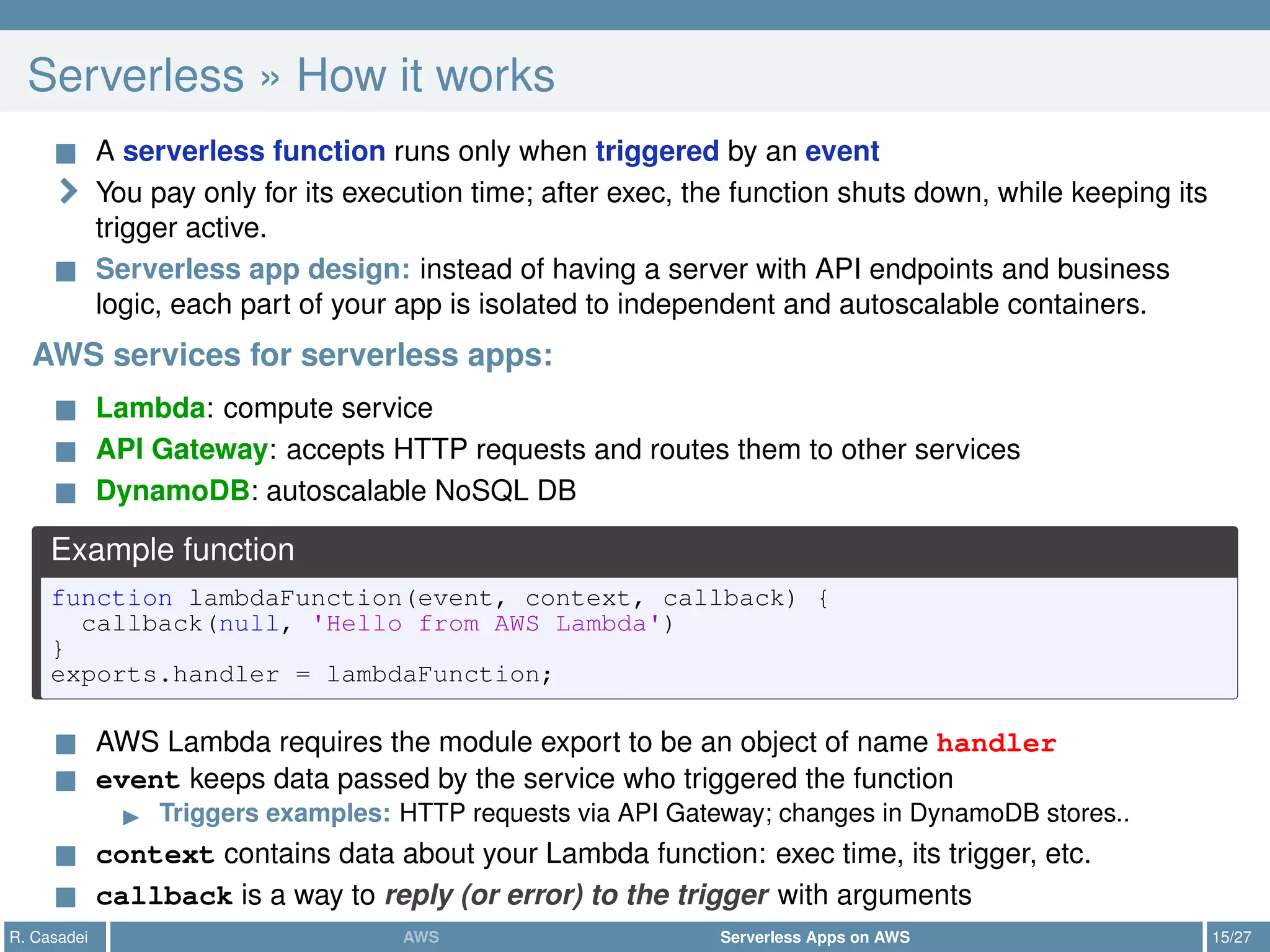Click the square bullet beside 'Serverless app design:'
The height and width of the screenshot is (952, 1270).
click(66, 271)
